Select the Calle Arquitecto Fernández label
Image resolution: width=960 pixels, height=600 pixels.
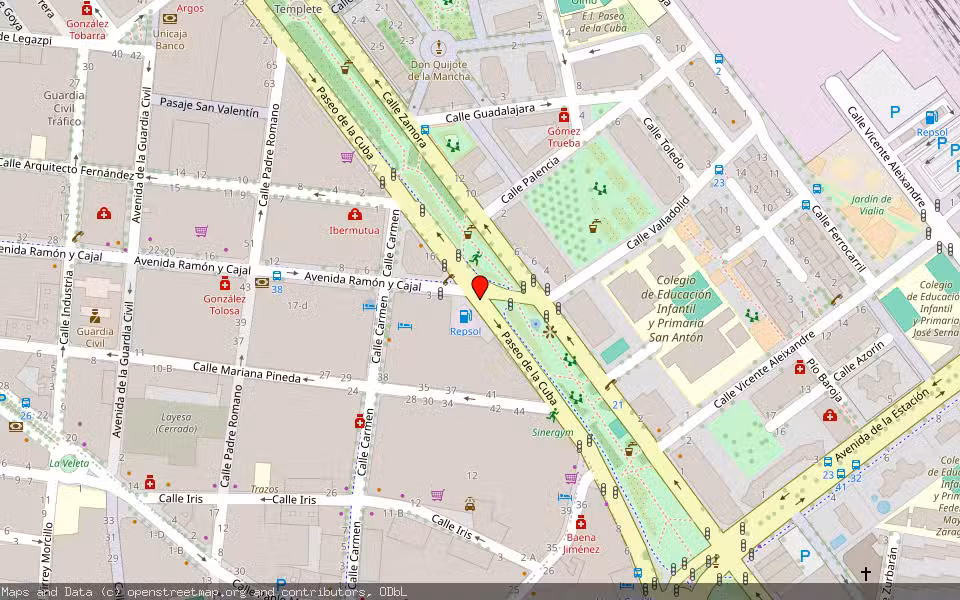pyautogui.click(x=67, y=168)
